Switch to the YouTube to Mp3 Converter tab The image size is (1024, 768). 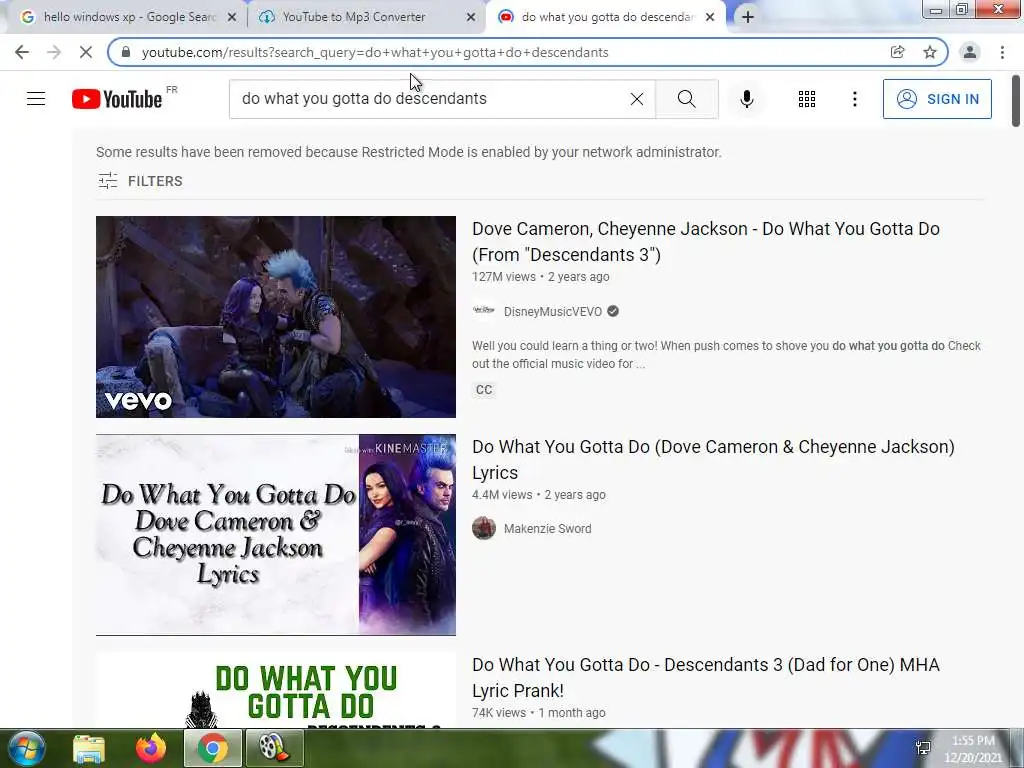pyautogui.click(x=353, y=17)
